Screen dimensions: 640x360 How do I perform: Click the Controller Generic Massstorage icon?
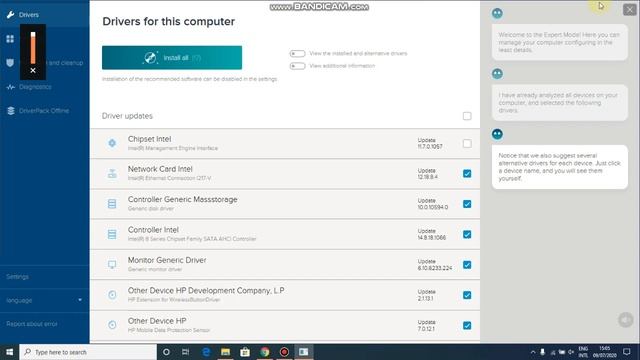[112, 204]
